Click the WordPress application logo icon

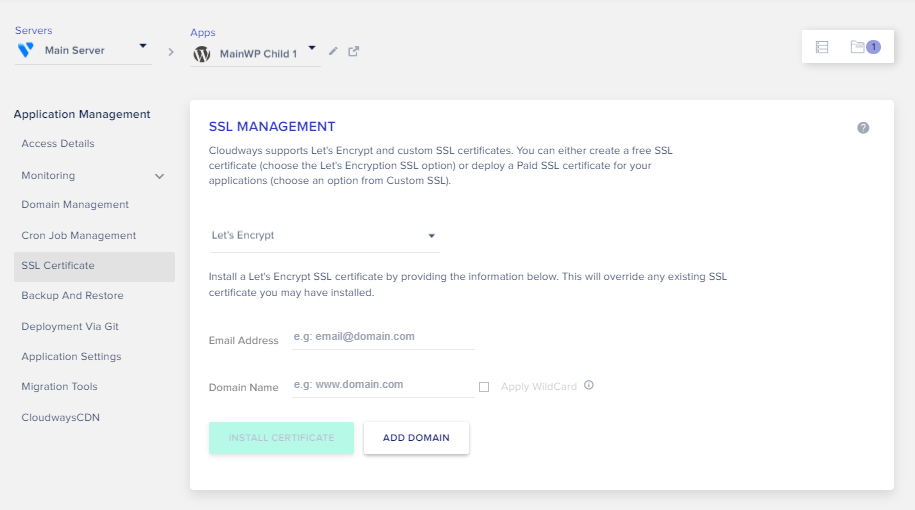202,54
